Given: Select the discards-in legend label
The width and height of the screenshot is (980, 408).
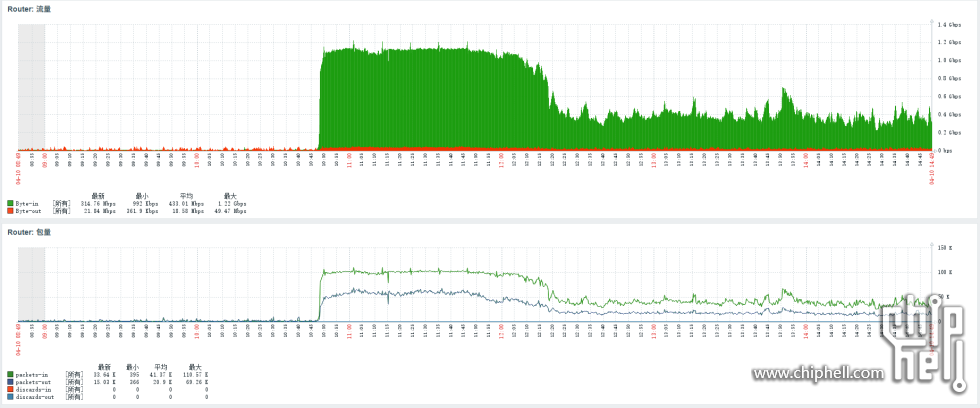Looking at the screenshot, I should pos(33,389).
